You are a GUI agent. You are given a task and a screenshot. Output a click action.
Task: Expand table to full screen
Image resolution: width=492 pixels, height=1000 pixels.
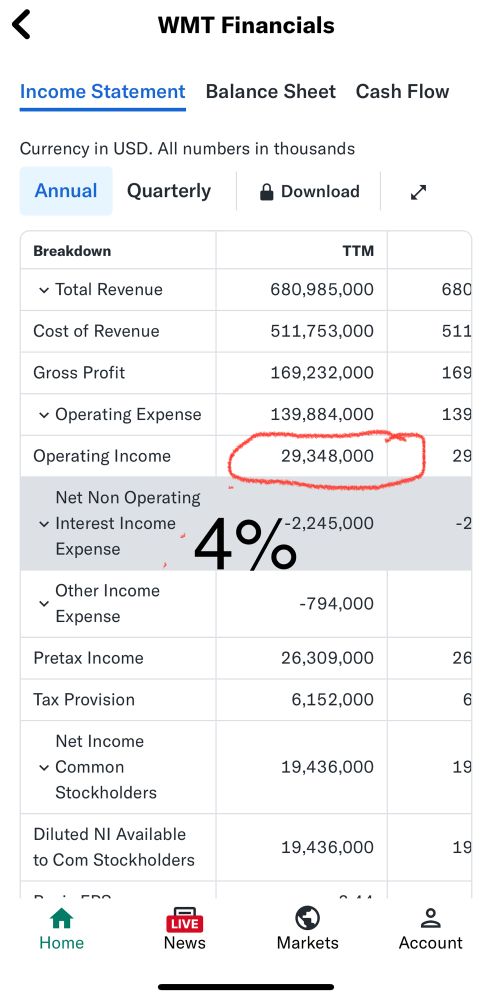click(x=418, y=192)
